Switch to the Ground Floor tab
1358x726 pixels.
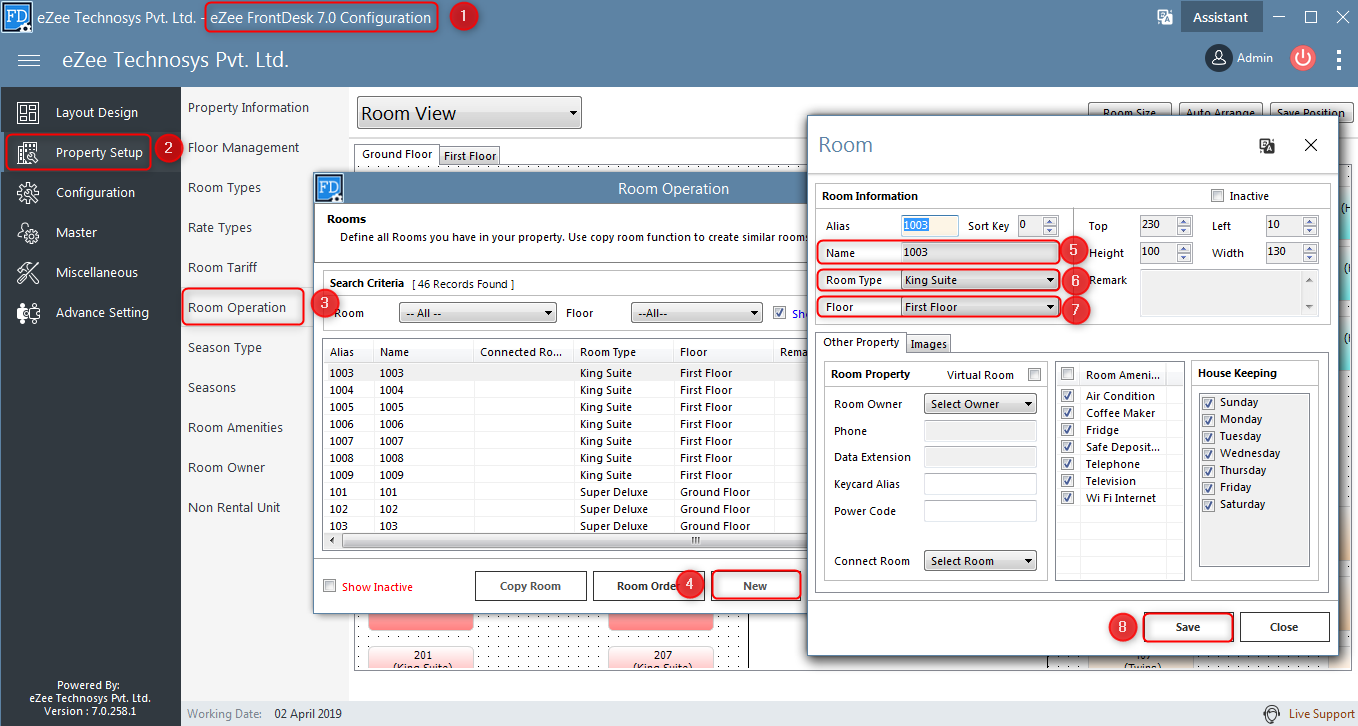point(397,154)
